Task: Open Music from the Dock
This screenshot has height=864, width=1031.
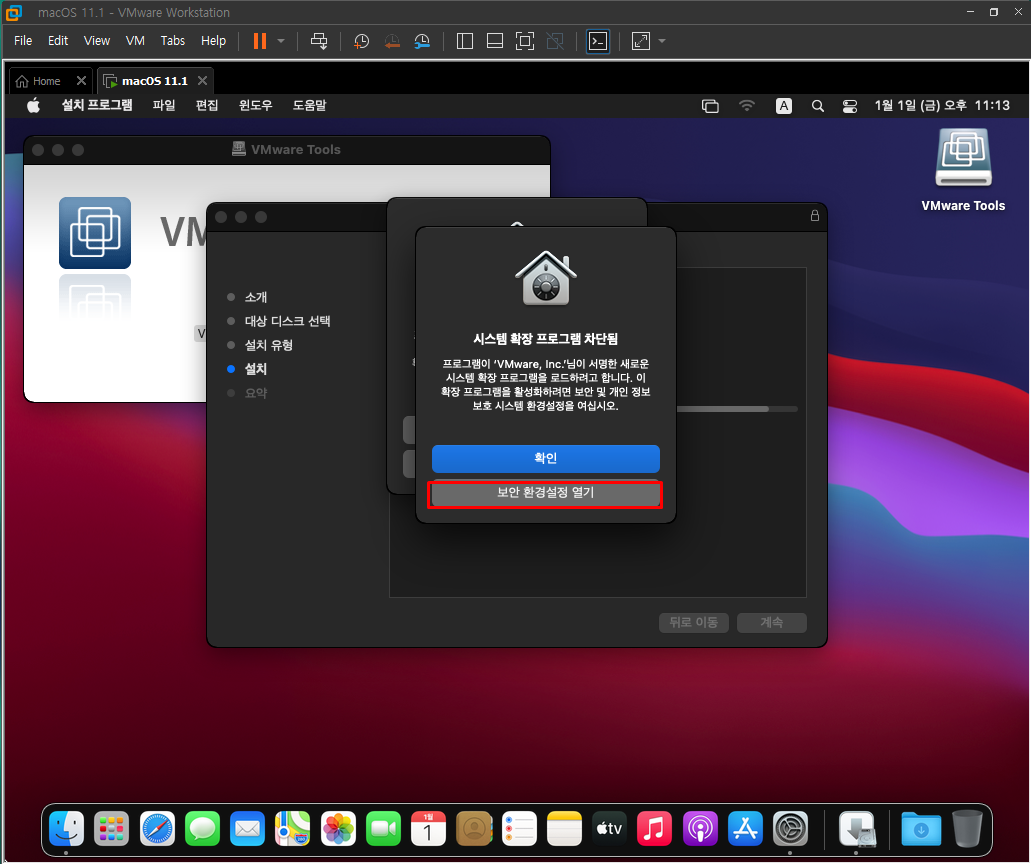Action: pos(654,828)
